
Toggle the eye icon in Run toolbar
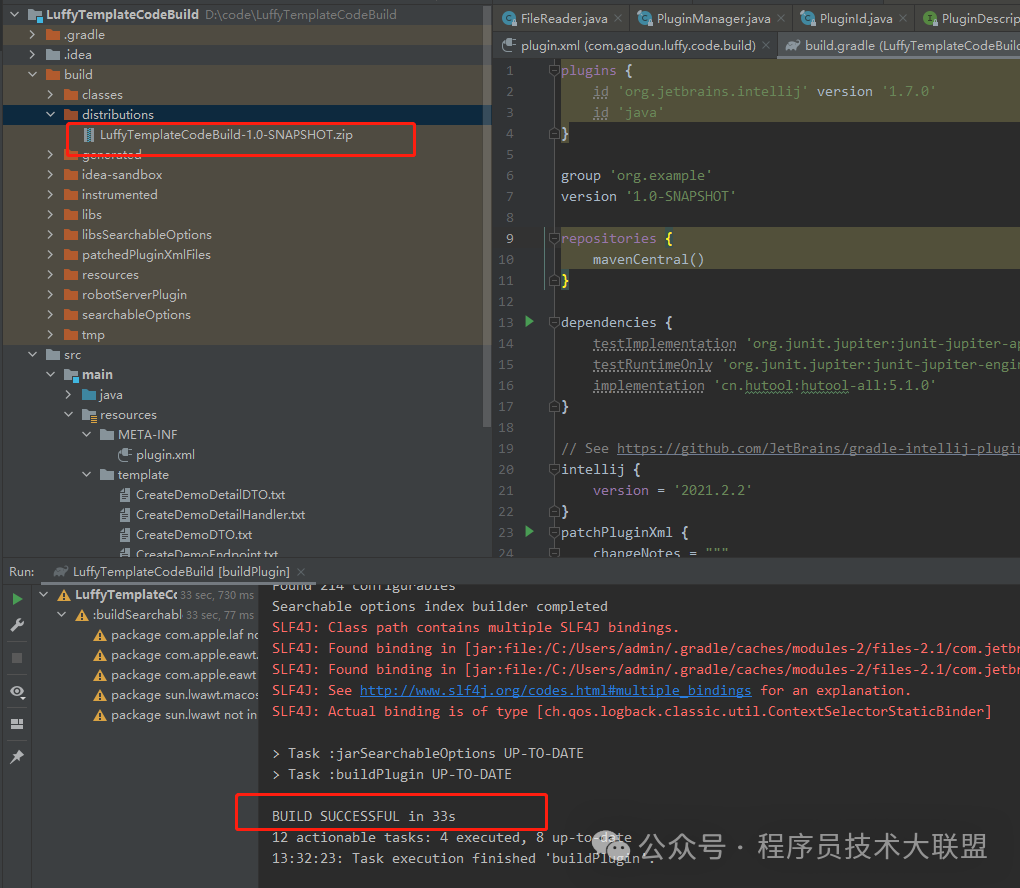[18, 692]
